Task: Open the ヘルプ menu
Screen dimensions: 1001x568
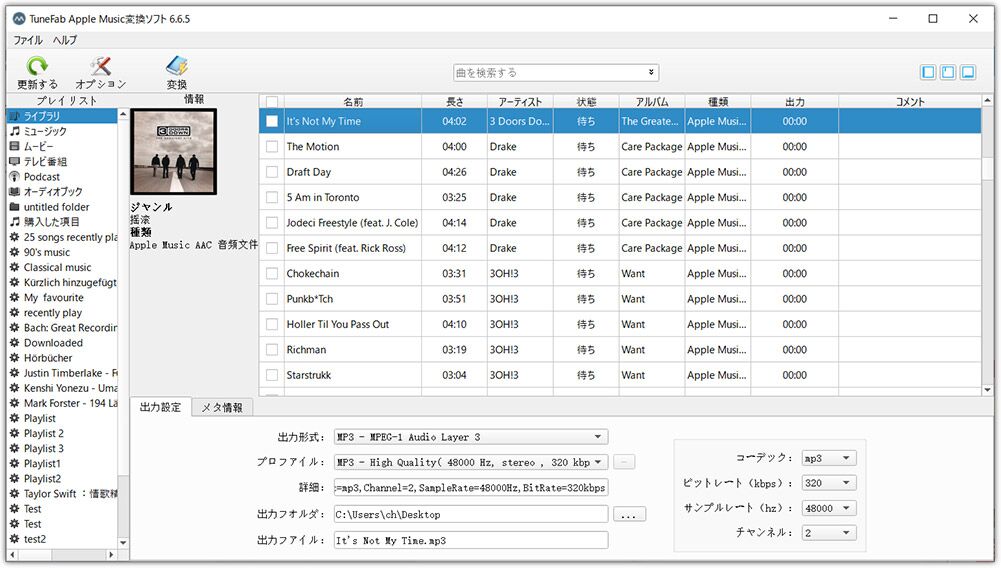Action: [x=64, y=40]
